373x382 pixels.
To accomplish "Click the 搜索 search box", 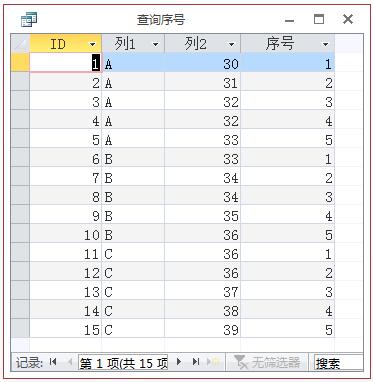I will click(338, 363).
